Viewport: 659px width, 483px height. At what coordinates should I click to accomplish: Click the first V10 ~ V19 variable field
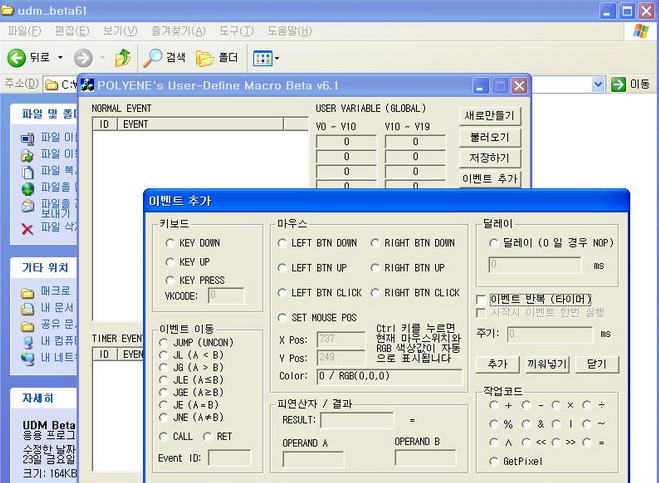click(x=415, y=142)
